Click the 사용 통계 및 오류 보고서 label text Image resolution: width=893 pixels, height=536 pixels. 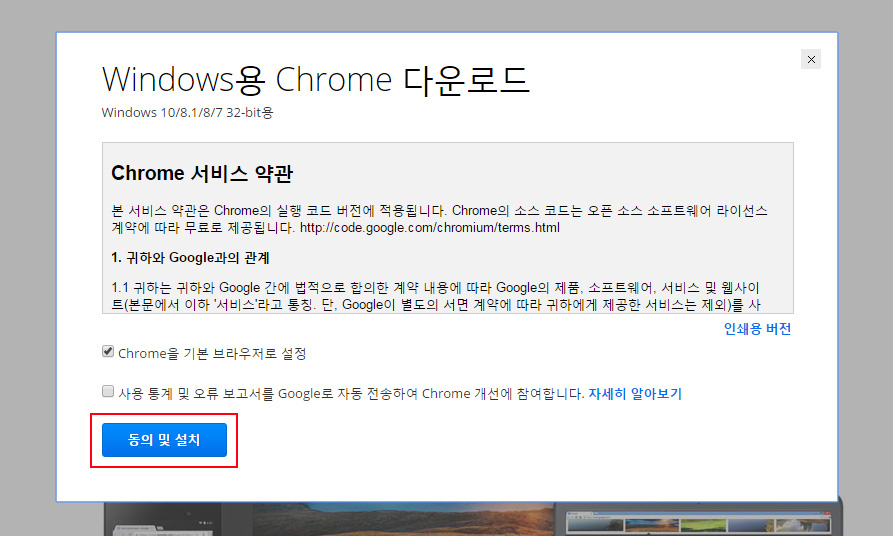click(351, 394)
